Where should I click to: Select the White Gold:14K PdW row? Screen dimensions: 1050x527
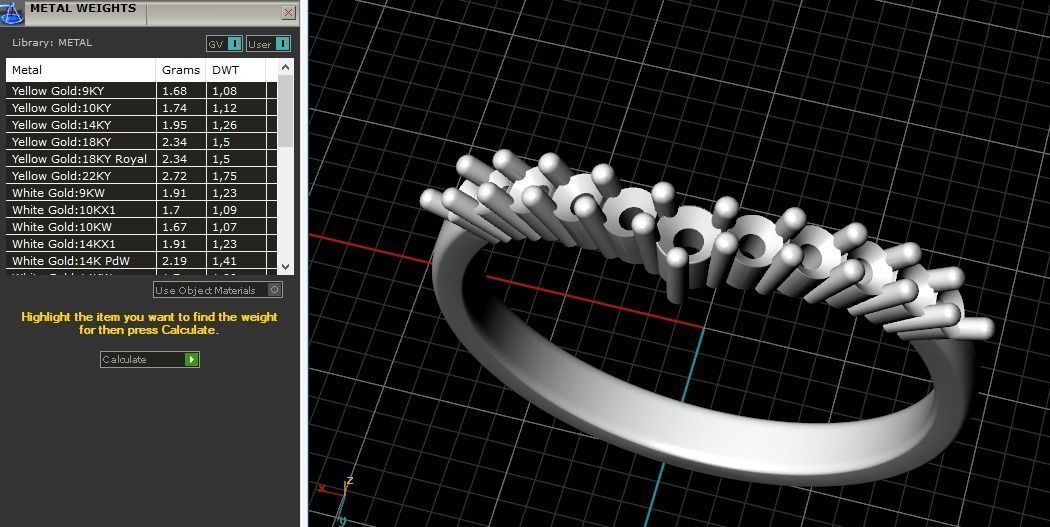(141, 261)
